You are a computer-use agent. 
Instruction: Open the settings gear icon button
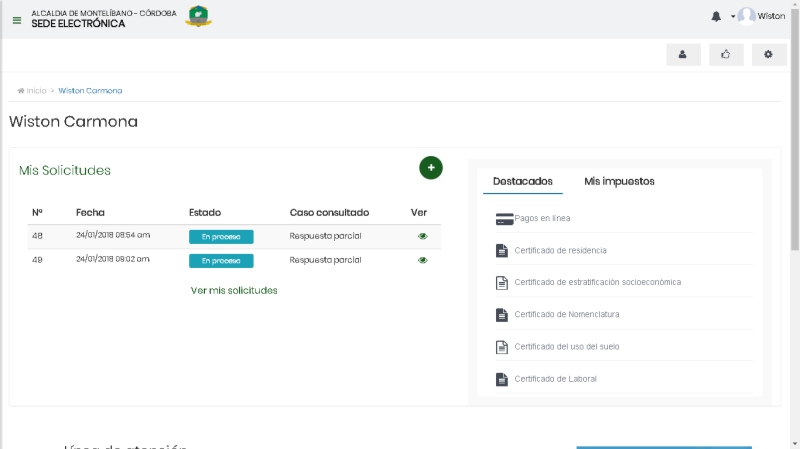coord(768,55)
